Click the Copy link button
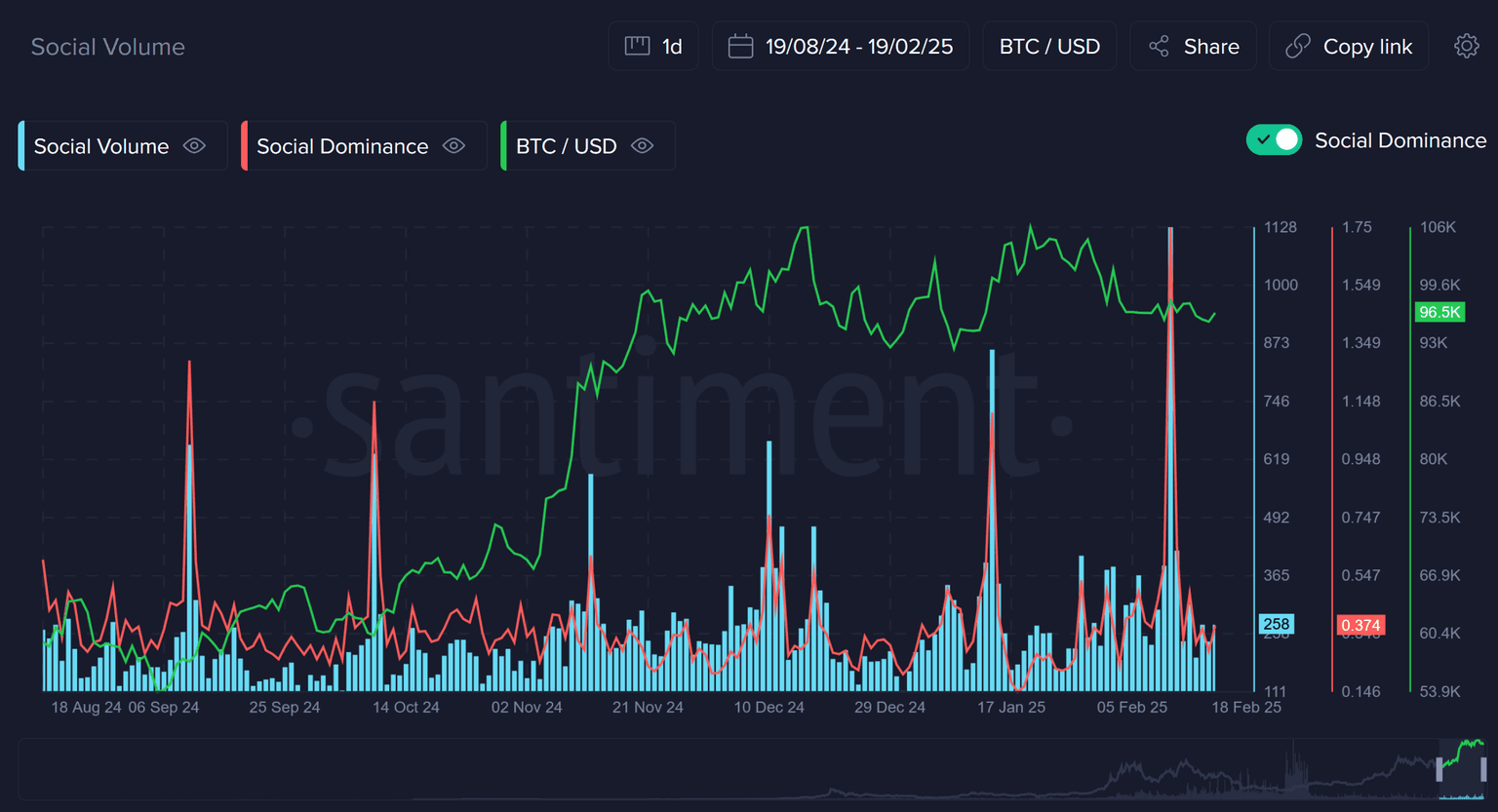1498x812 pixels. click(x=1366, y=47)
